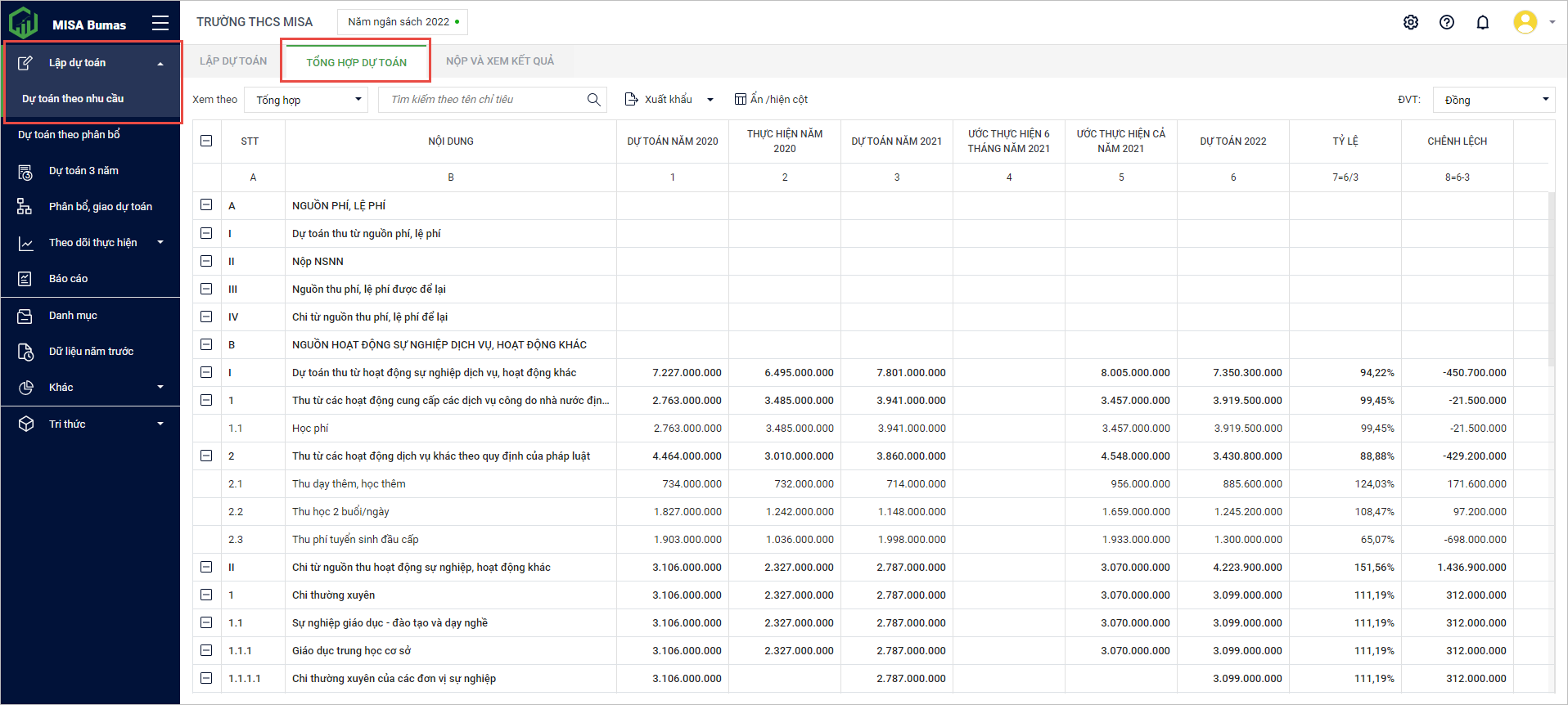
Task: Open the notifications bell
Action: pos(1483,22)
